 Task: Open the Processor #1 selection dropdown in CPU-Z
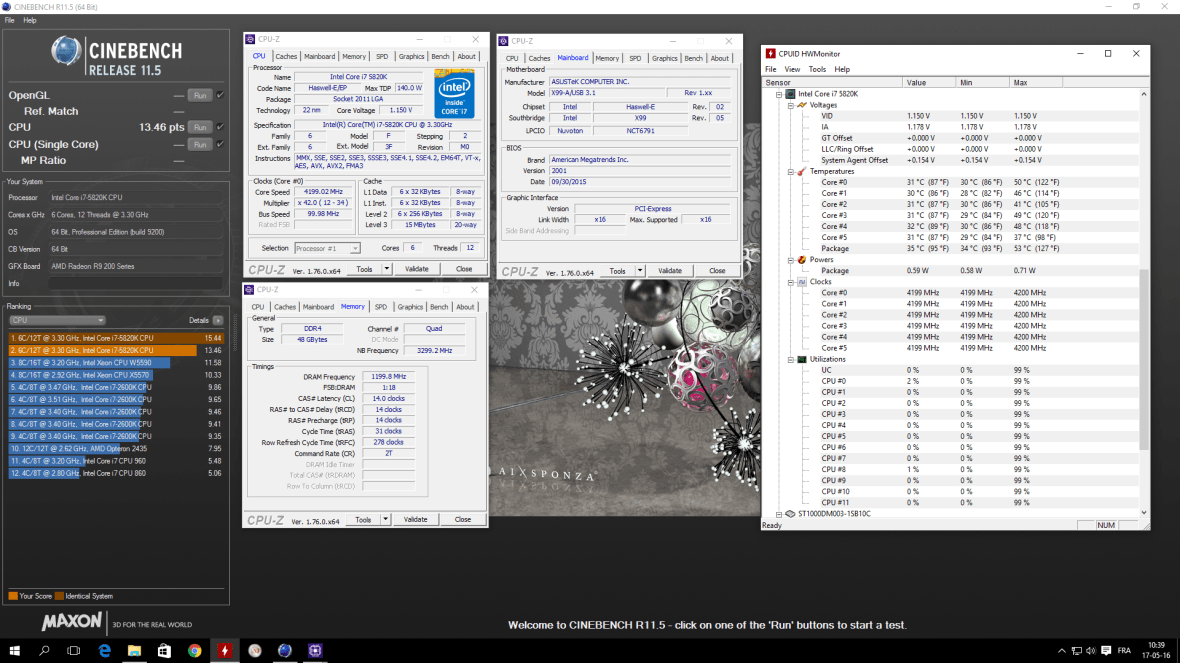[x=355, y=247]
